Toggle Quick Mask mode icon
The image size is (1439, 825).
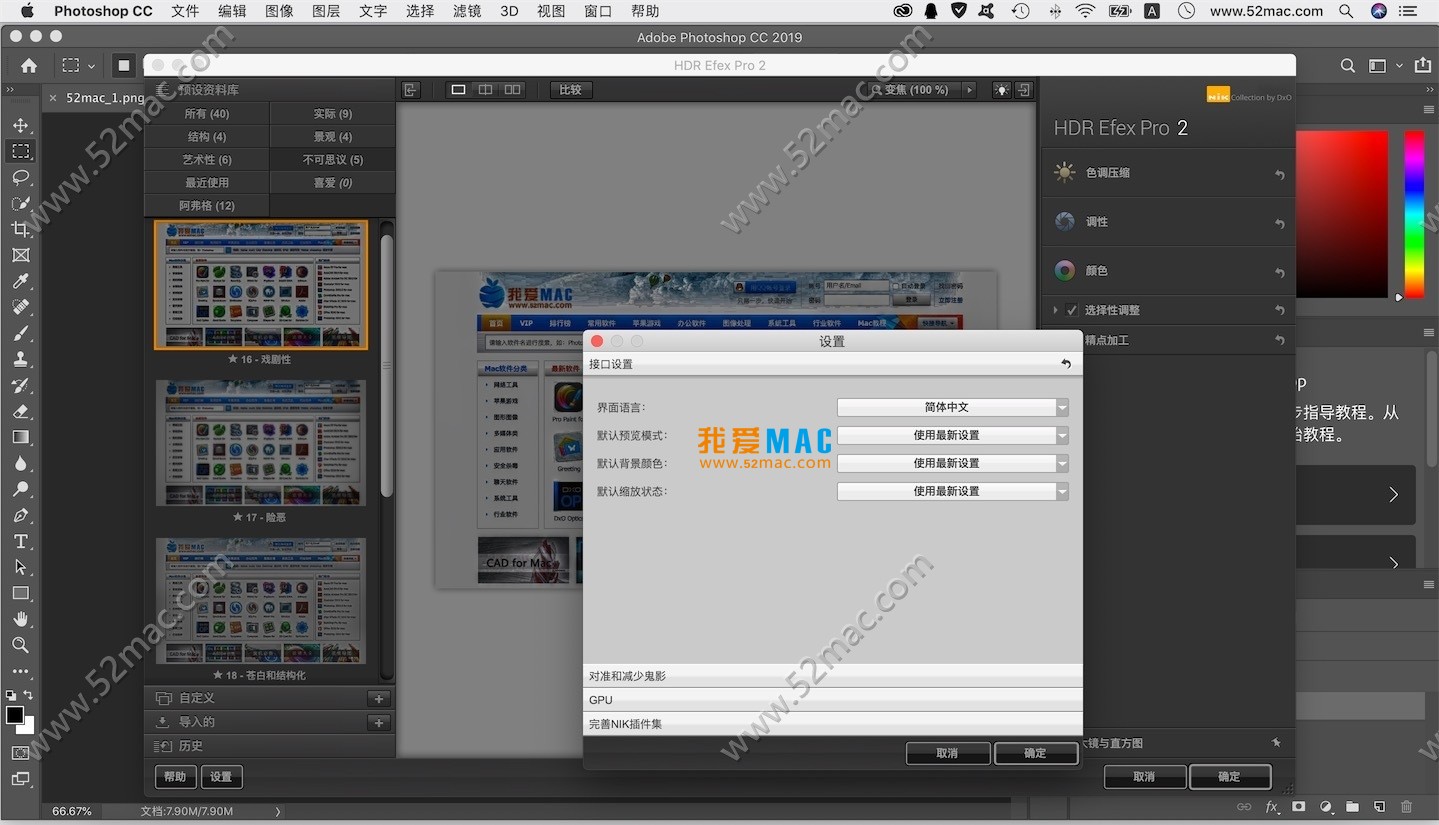tap(20, 753)
